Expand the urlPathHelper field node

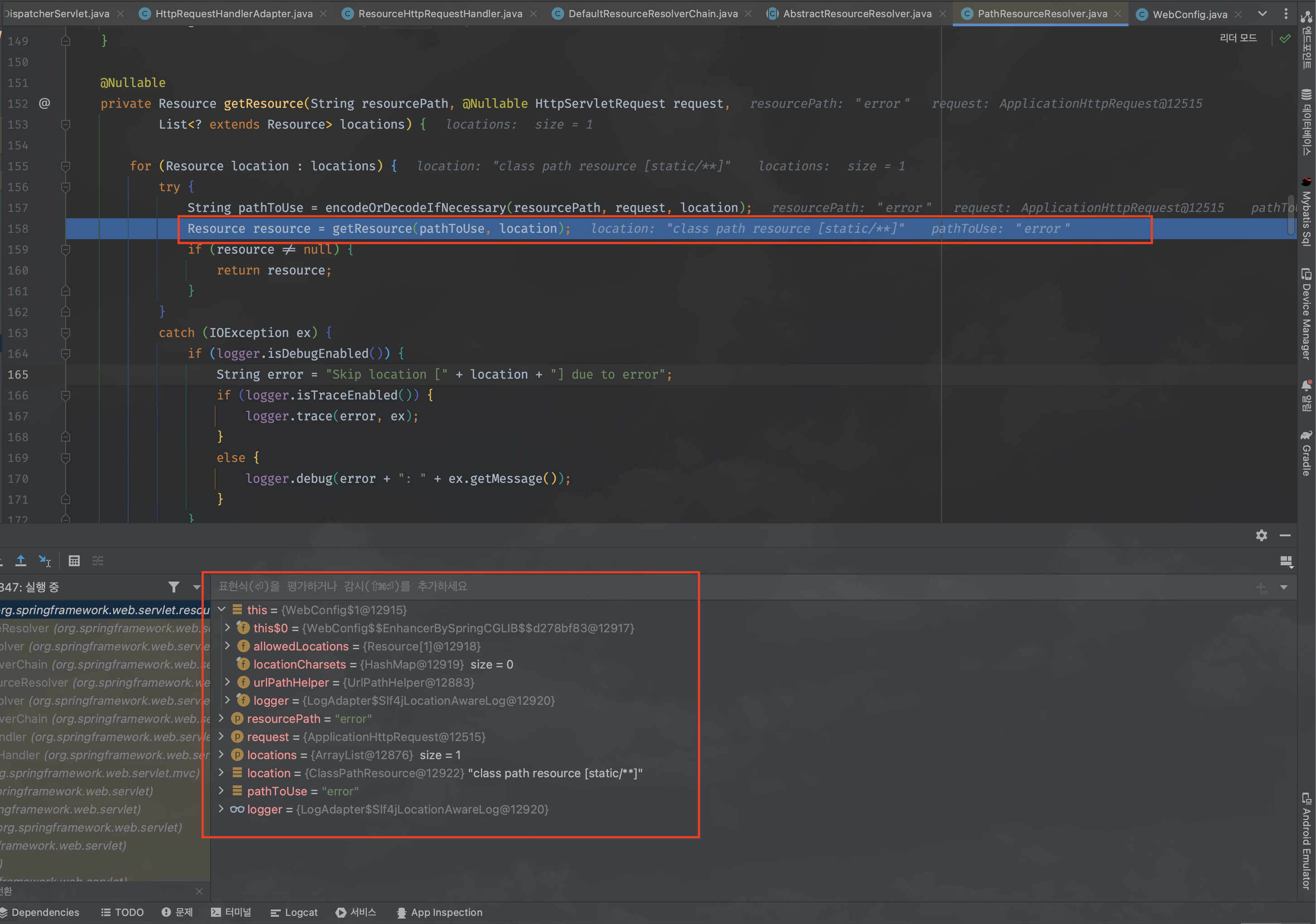click(x=227, y=682)
